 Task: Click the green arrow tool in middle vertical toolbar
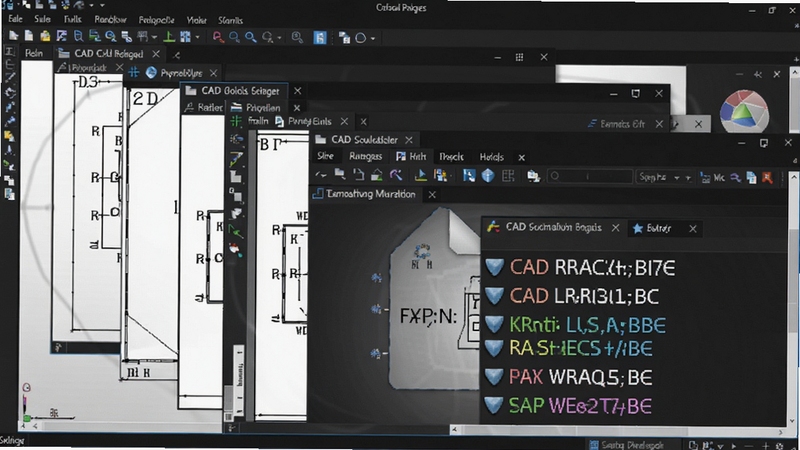(236, 231)
